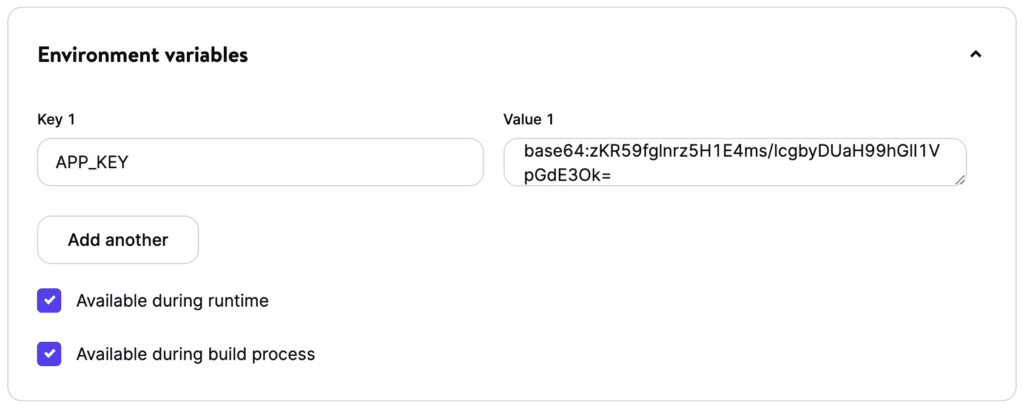Click the checkmark icon beside runtime option
1024x408 pixels.
[49, 300]
